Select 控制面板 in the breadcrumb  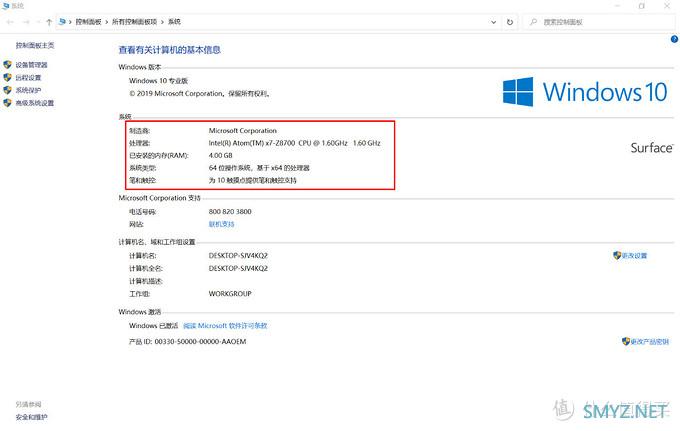(x=88, y=22)
